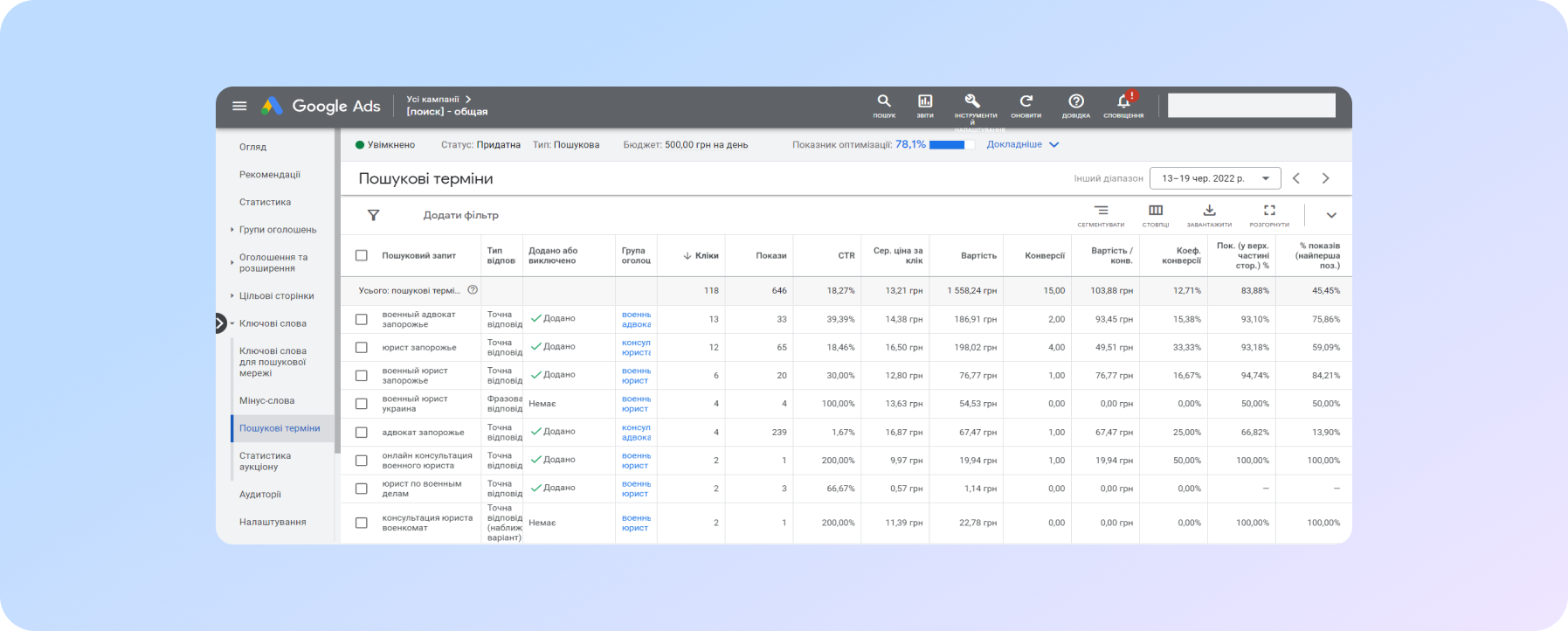Sort by CTR column header

[x=846, y=255]
